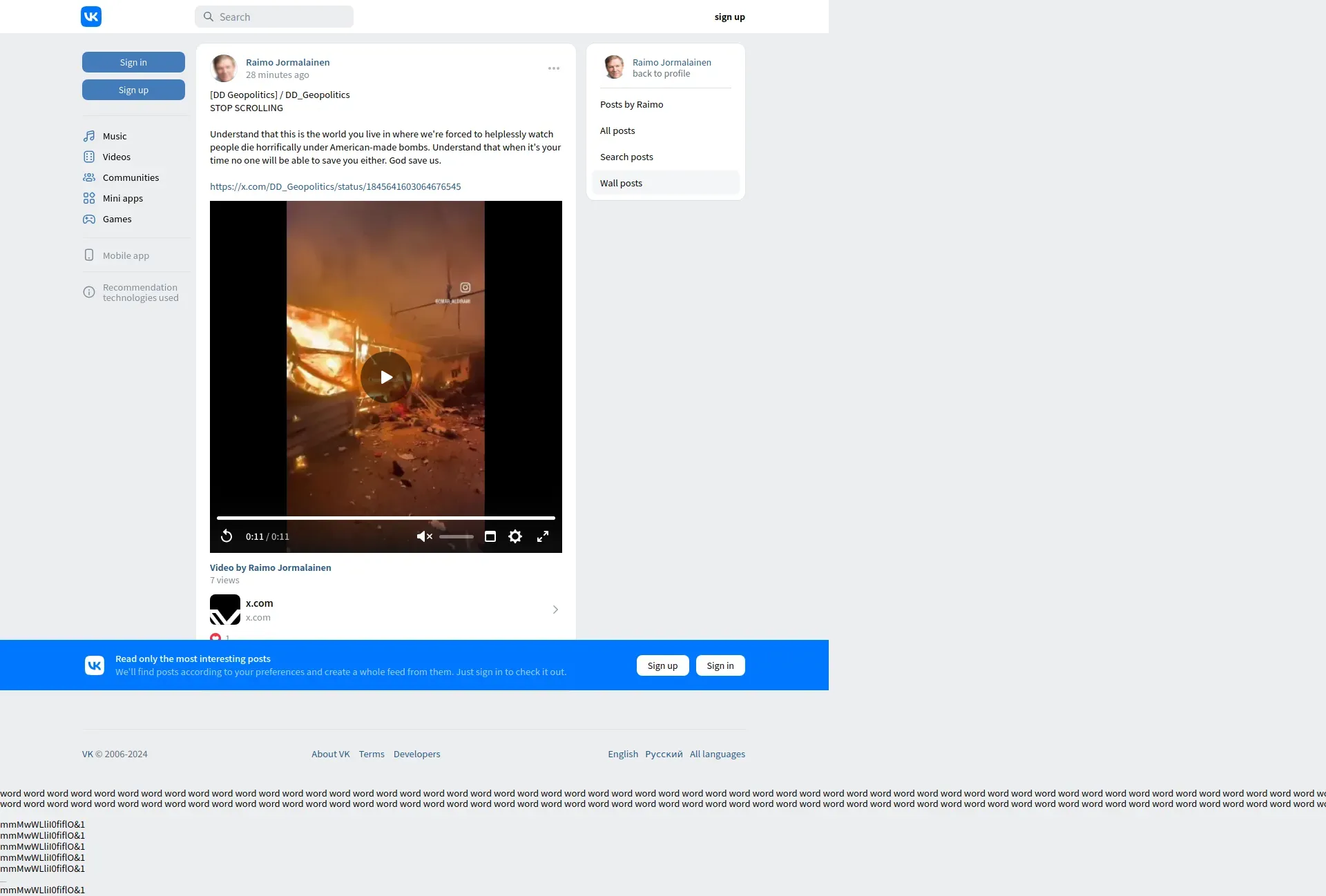This screenshot has width=1326, height=896.
Task: Select Wall posts in side menu
Action: [621, 183]
